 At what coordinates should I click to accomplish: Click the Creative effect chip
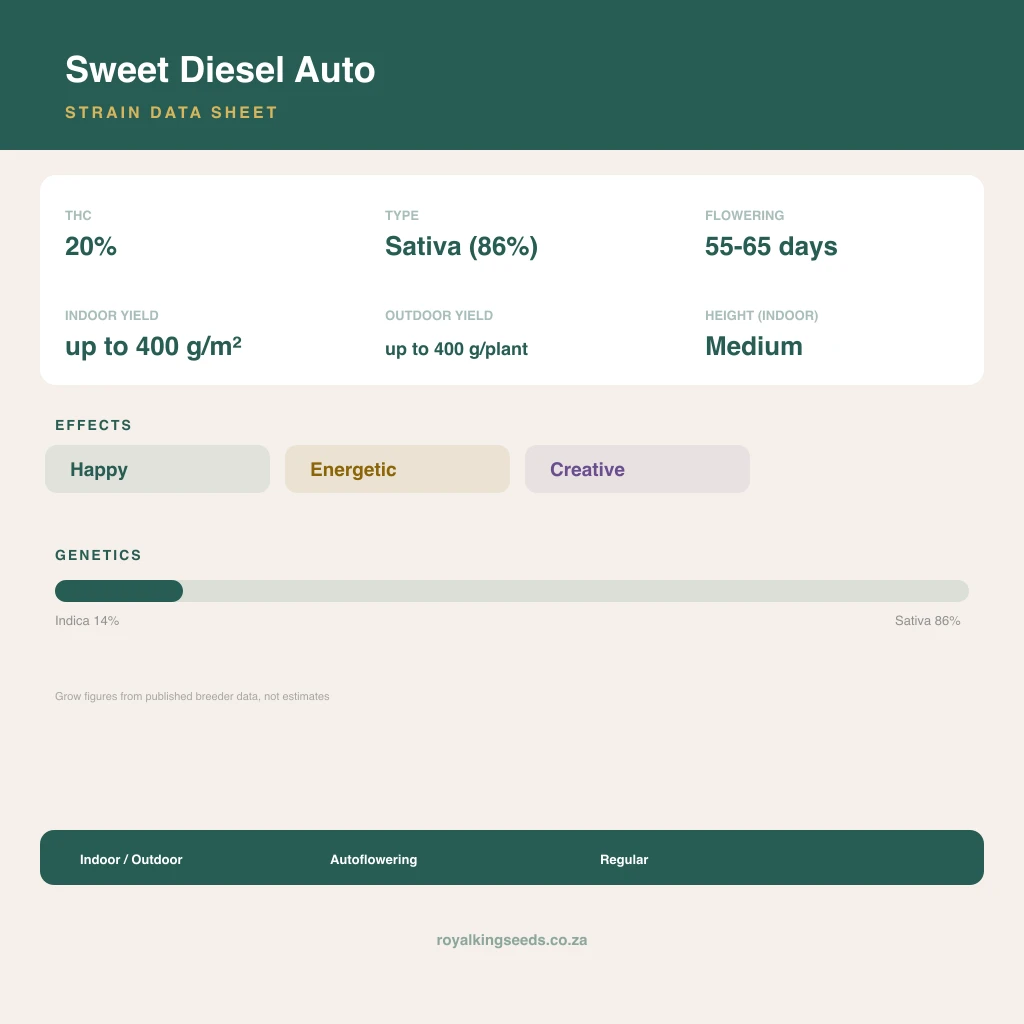click(x=637, y=469)
